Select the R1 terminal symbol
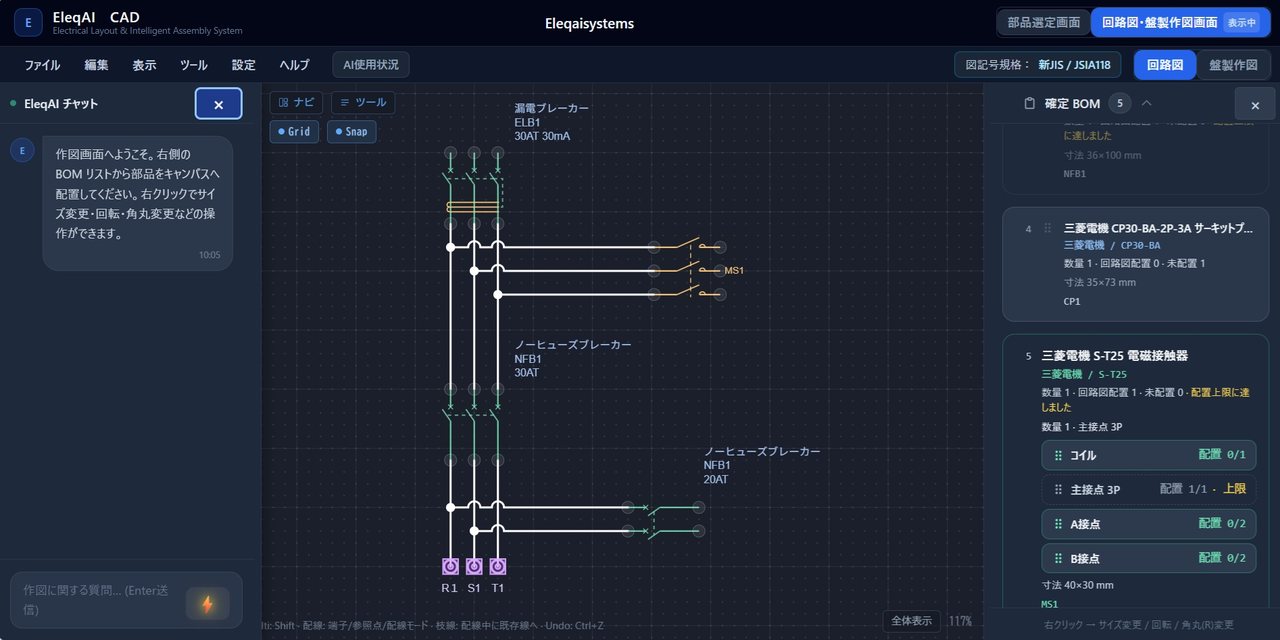 pyautogui.click(x=450, y=566)
